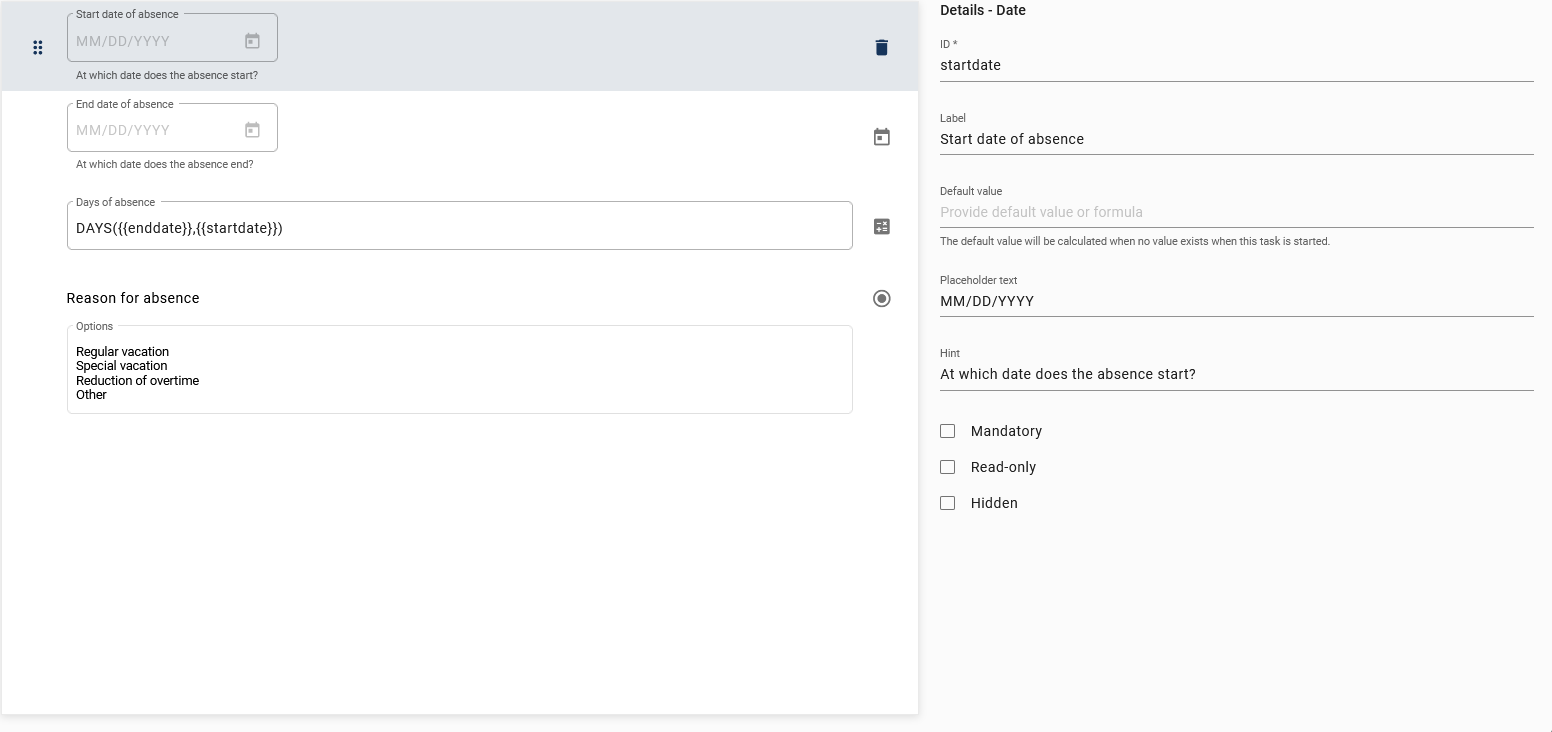The width and height of the screenshot is (1552, 732).
Task: Enable the Read-only checkbox
Action: click(x=948, y=466)
